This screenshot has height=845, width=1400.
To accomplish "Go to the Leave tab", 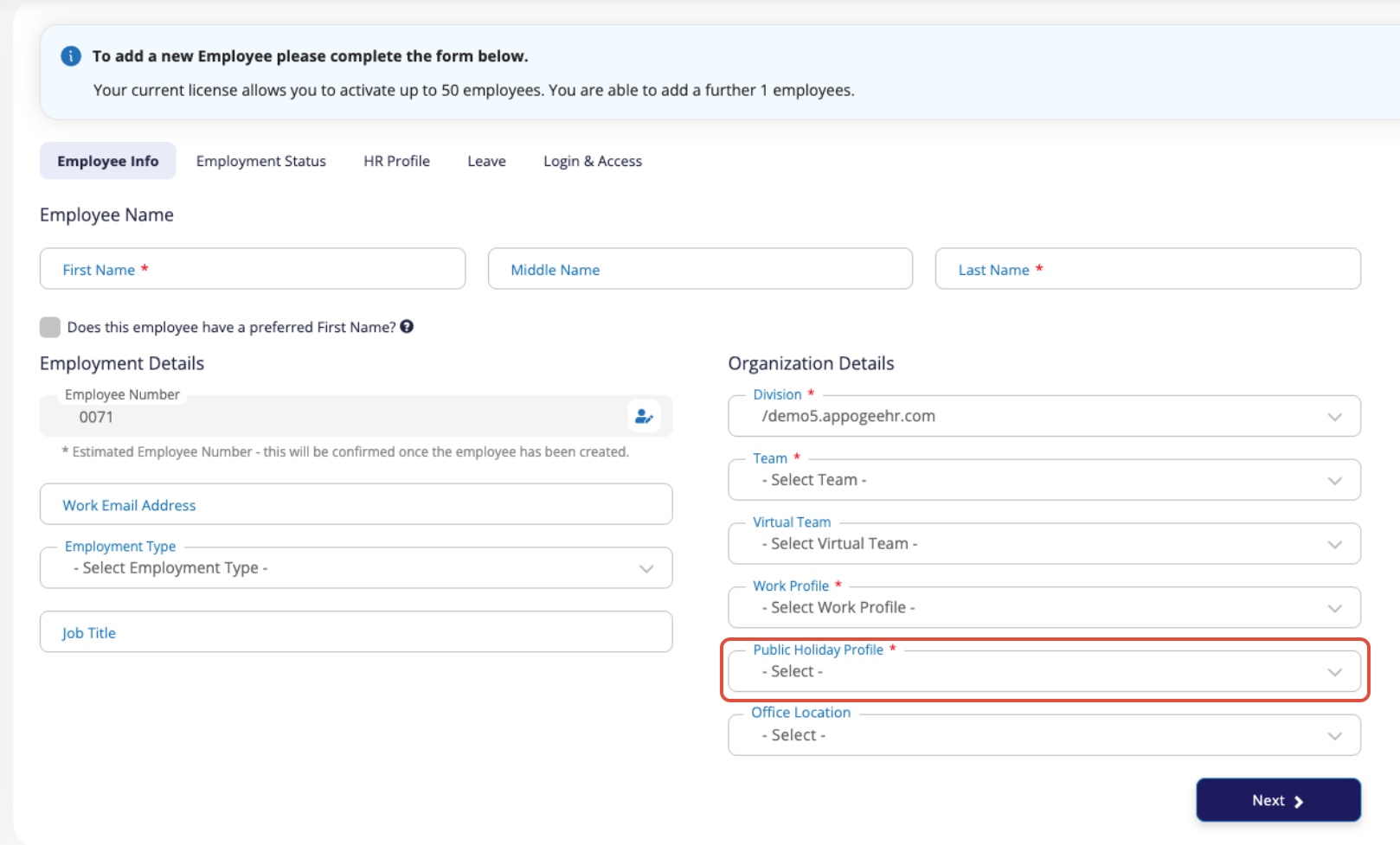I will (486, 161).
